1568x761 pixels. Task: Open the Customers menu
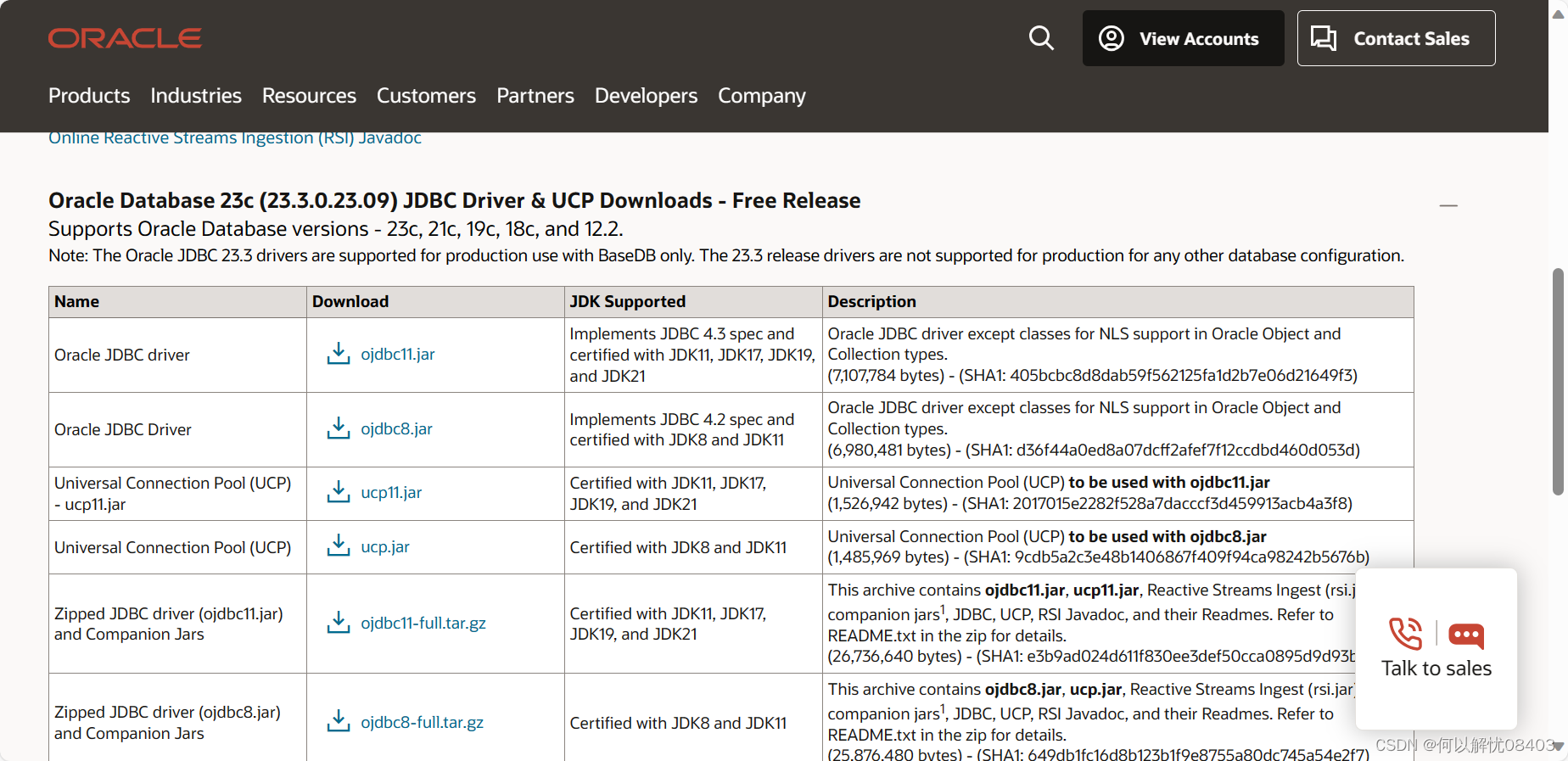(426, 96)
